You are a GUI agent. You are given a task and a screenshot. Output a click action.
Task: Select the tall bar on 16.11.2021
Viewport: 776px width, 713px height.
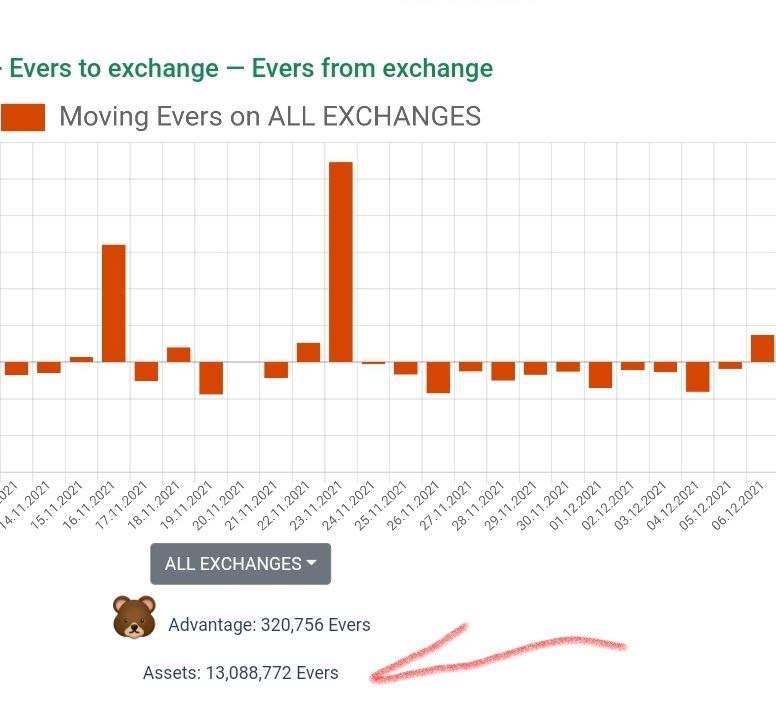point(114,303)
